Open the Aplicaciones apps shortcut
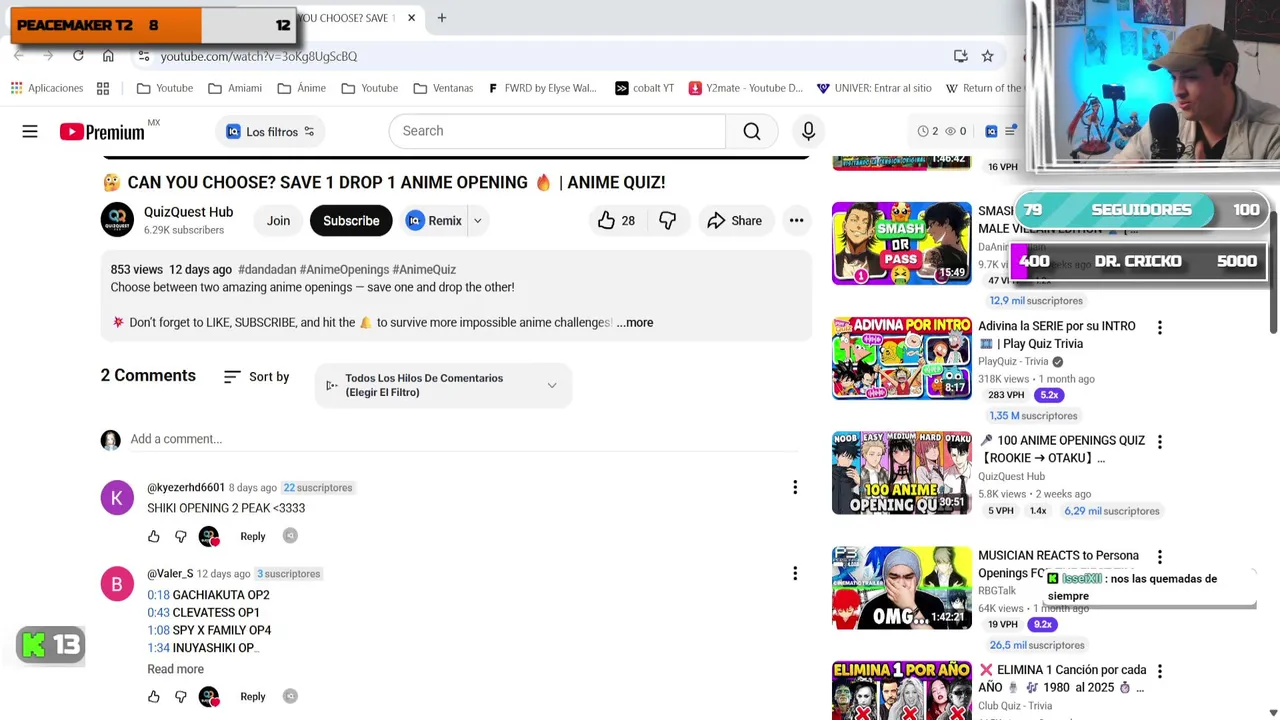The height and width of the screenshot is (720, 1280). (46, 88)
